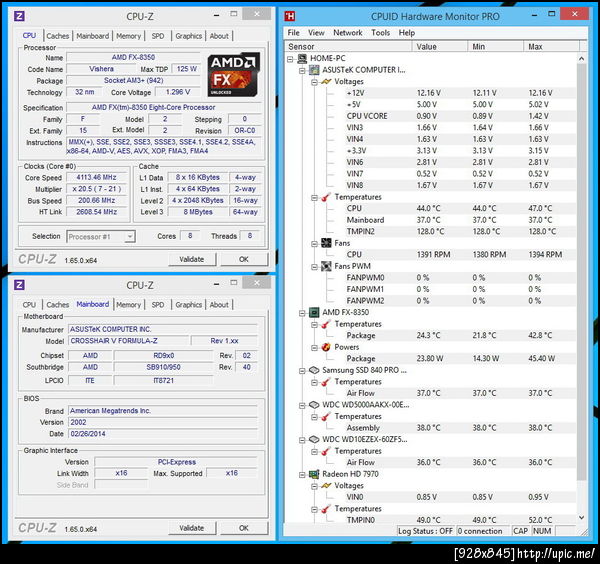Click thermometer icon under AMD FX-8350 Temperatures
The width and height of the screenshot is (600, 564).
326,324
